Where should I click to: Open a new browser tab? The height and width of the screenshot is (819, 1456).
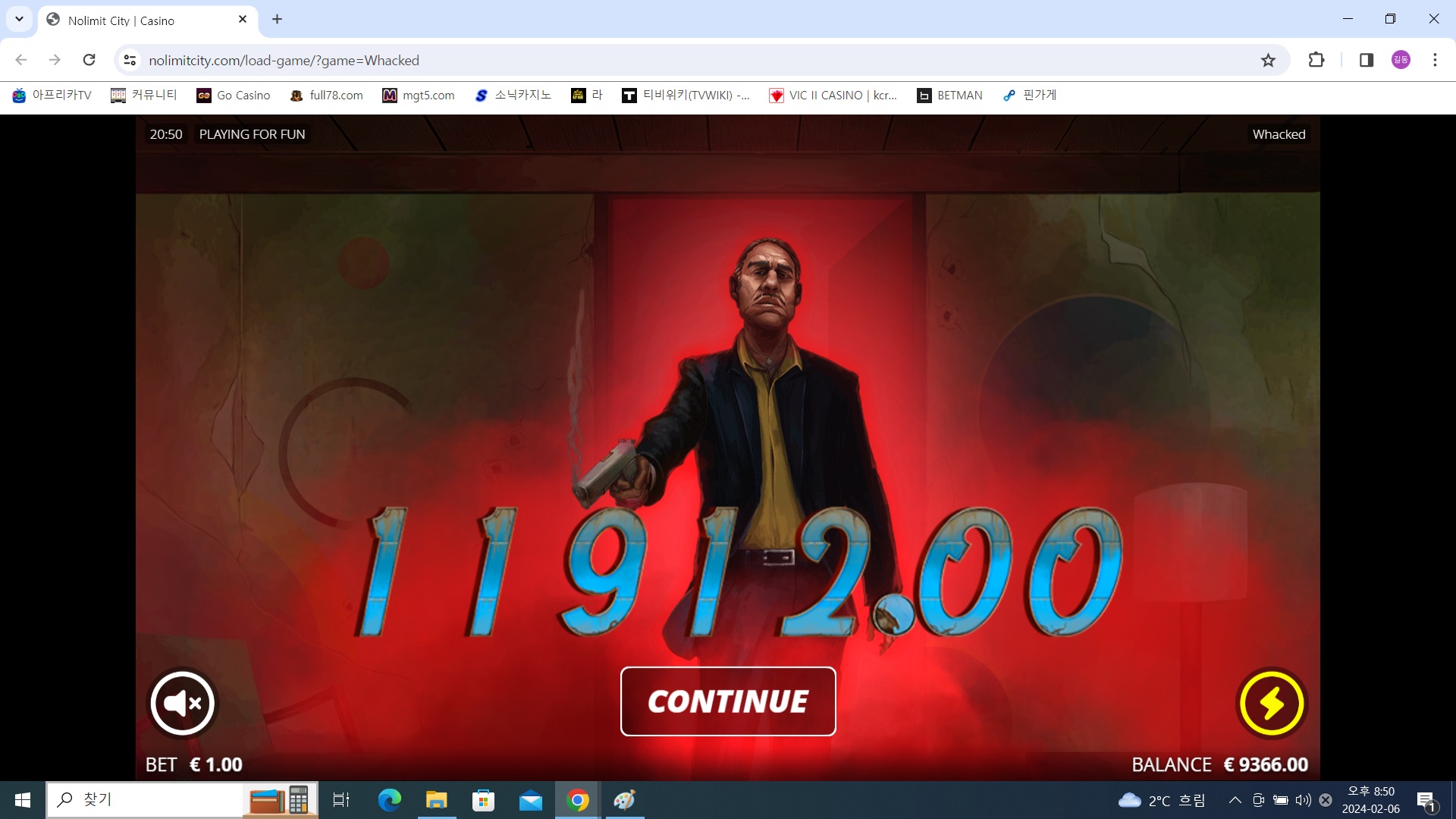pyautogui.click(x=277, y=20)
